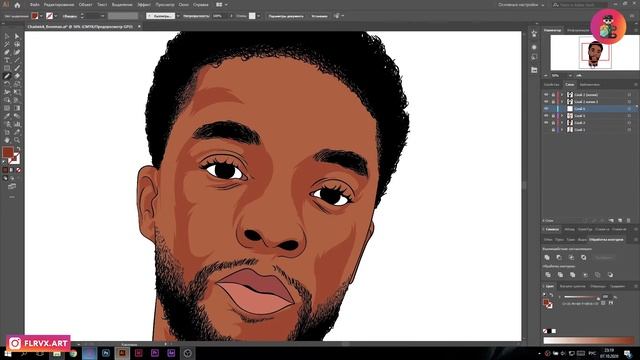Click Fill color swatch in left toolbar

8,152
